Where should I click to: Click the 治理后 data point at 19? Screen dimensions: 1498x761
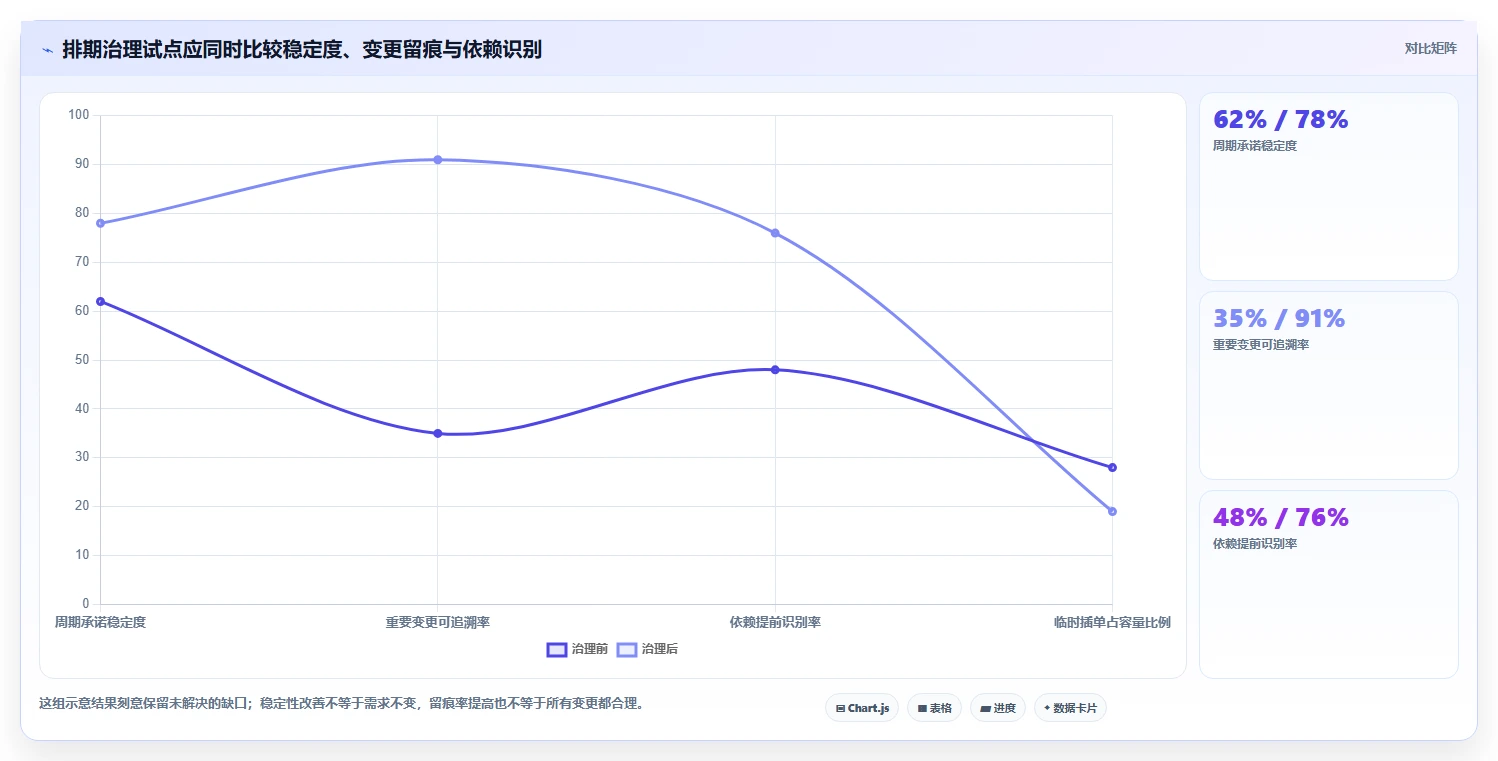(x=1112, y=511)
